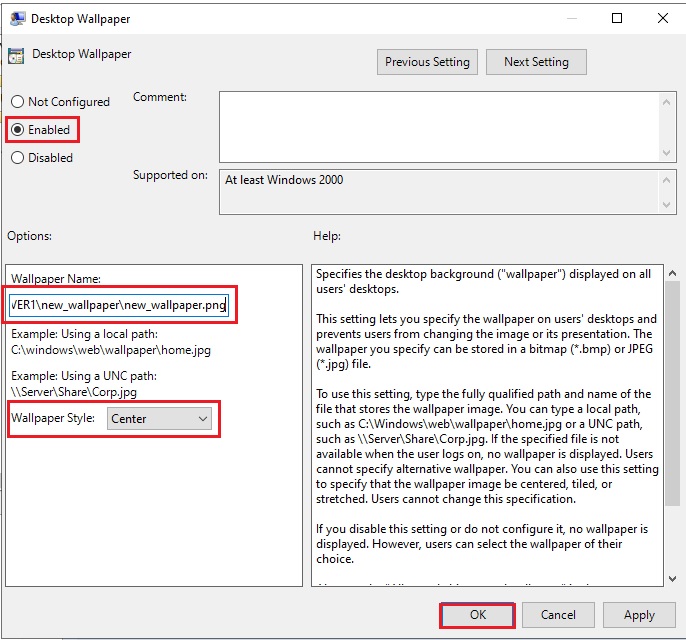Cancel the Desktop Wallpaper dialog
The width and height of the screenshot is (686, 640).
pos(558,615)
